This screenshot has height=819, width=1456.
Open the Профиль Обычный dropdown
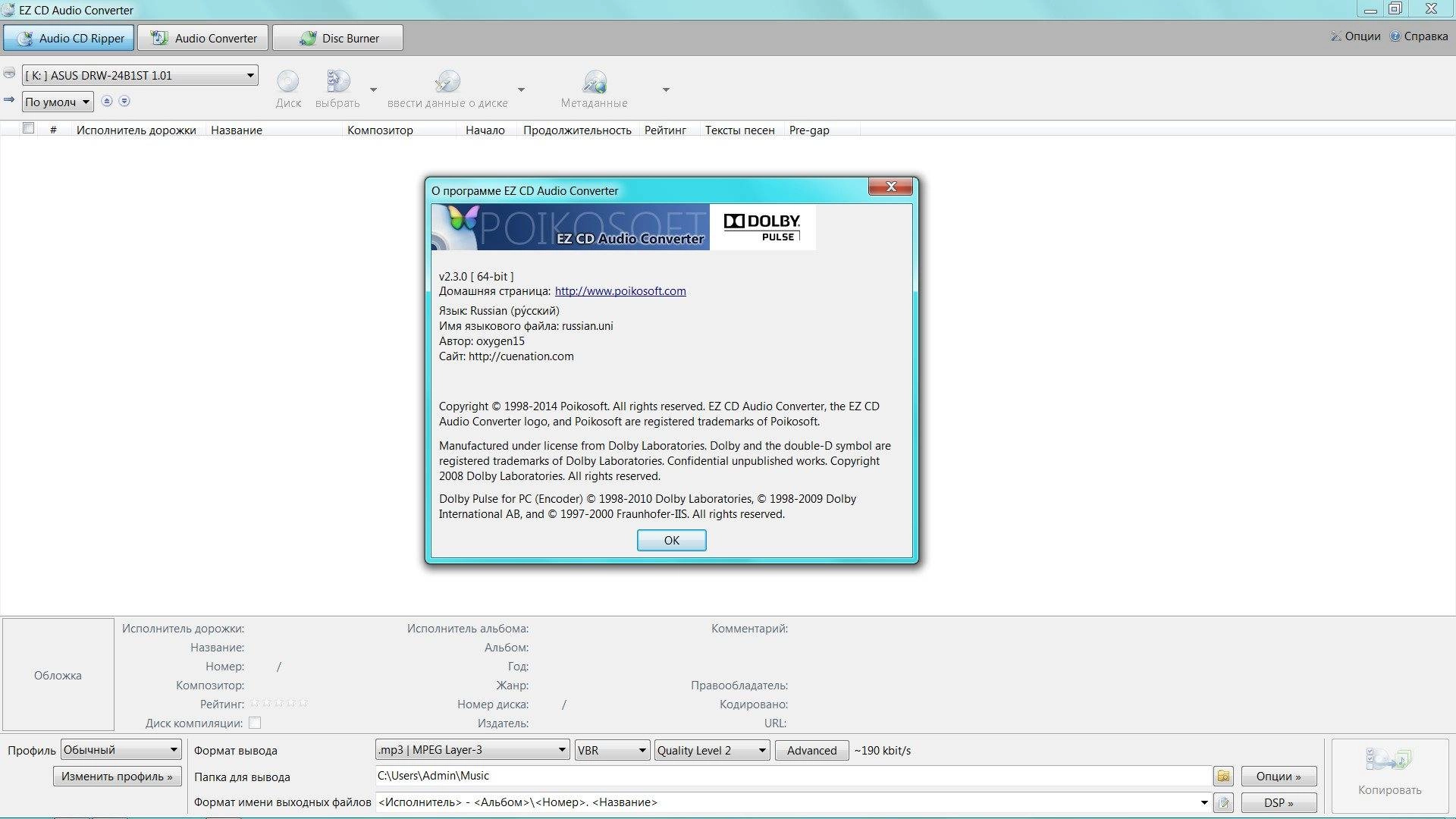[x=121, y=750]
